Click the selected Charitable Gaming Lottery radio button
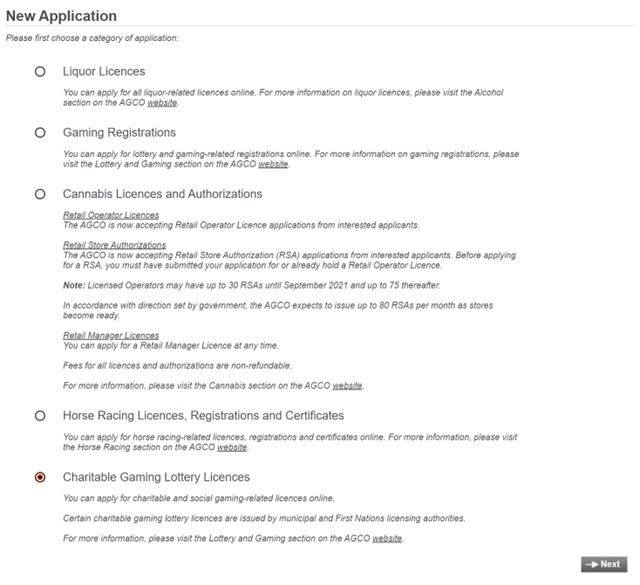 coord(40,477)
